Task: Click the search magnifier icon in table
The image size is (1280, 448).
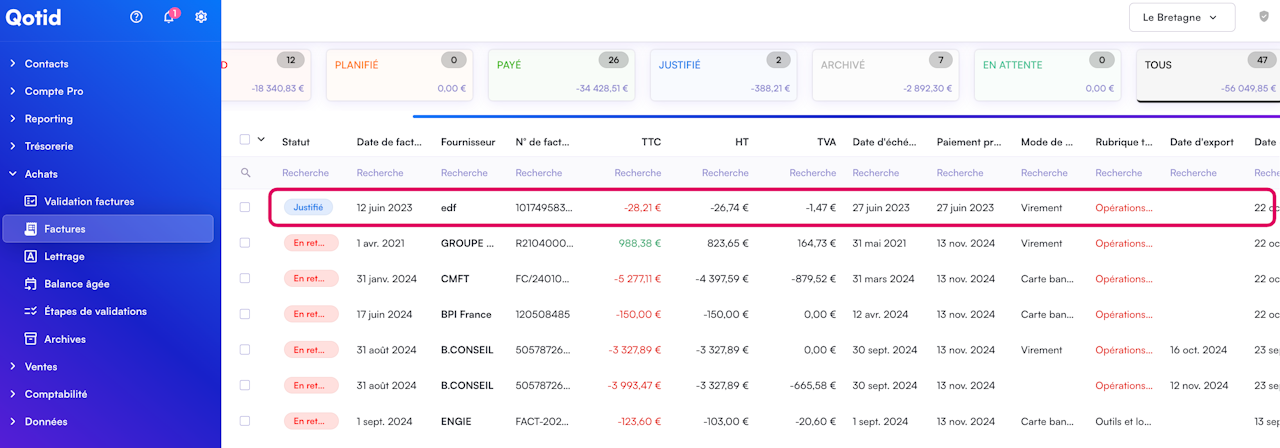Action: [x=246, y=173]
